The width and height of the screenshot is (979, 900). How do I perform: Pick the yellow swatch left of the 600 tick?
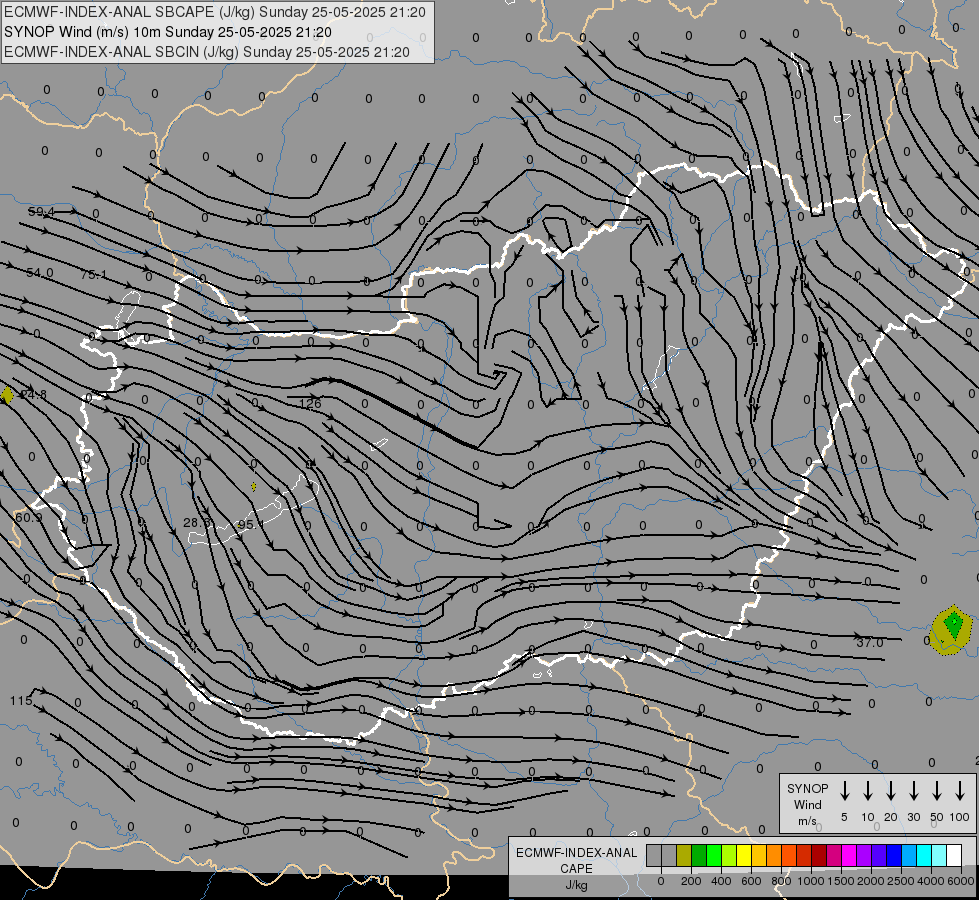pos(744,856)
